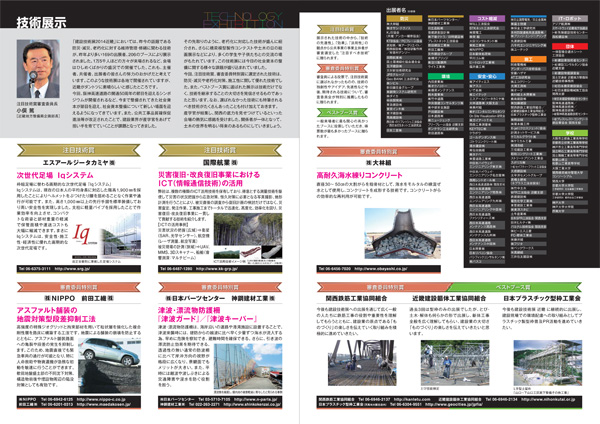Click the purple コスト縮減 category label
Image resolution: width=600 pixels, height=424 pixels.
point(487,18)
